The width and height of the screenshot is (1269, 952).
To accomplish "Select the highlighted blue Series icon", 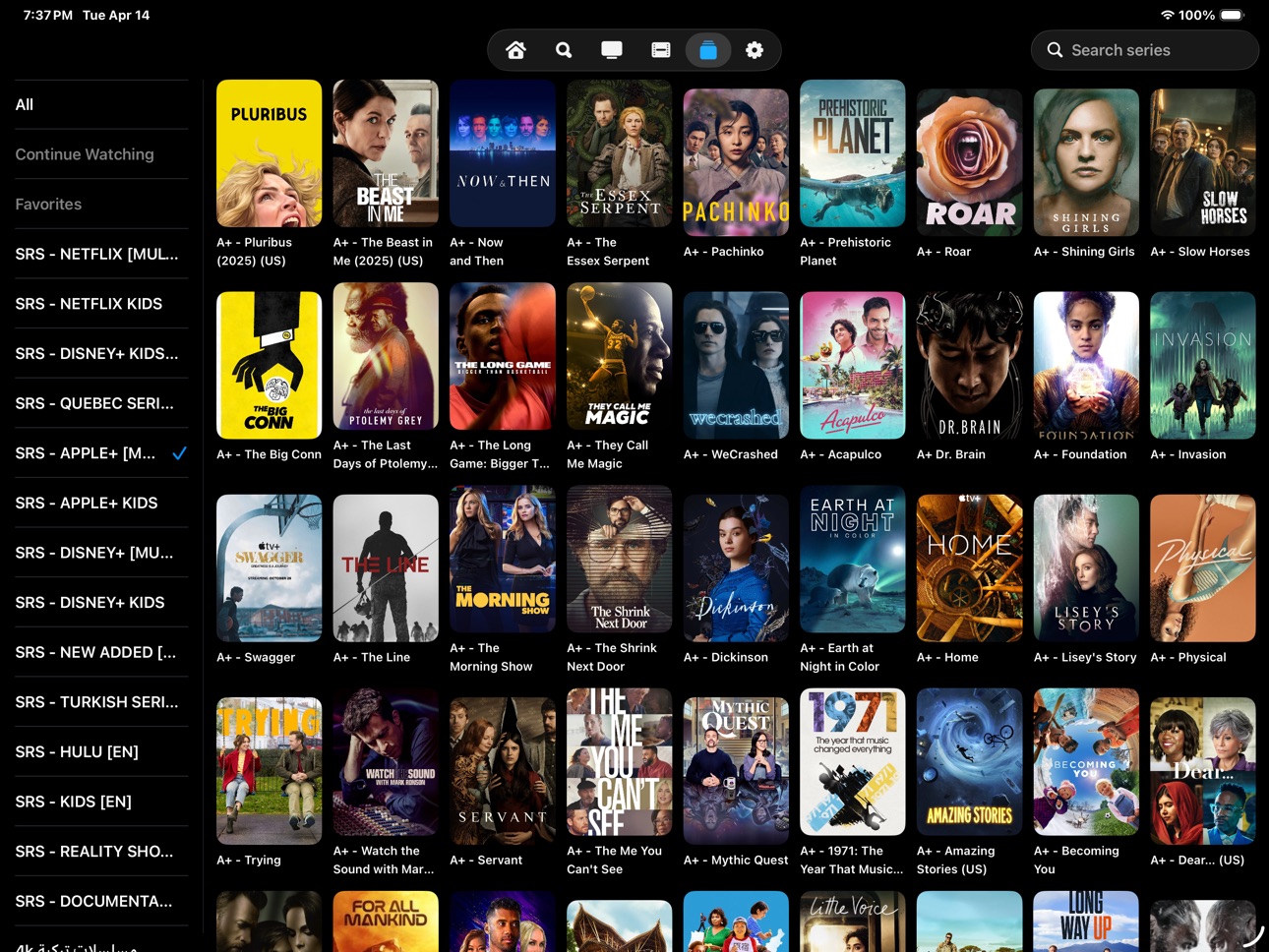I will click(708, 50).
